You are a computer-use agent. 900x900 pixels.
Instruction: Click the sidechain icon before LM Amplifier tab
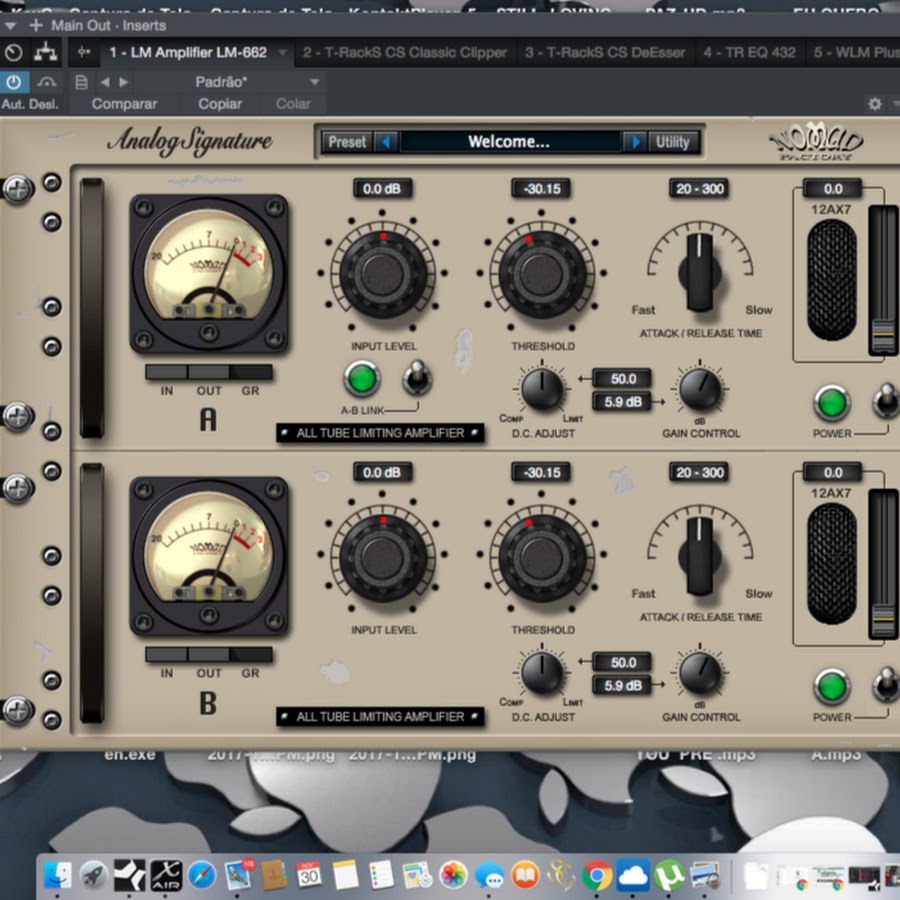[84, 52]
